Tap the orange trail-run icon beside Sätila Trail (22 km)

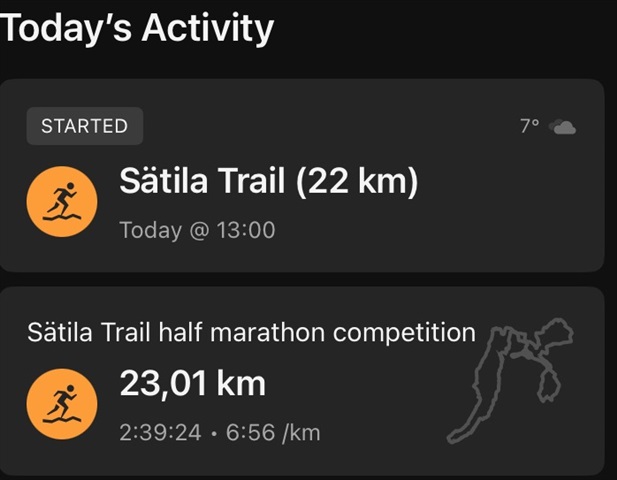point(62,200)
